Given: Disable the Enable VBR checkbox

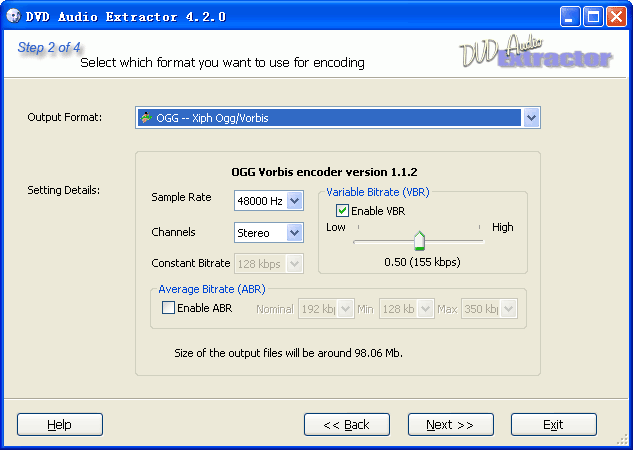Looking at the screenshot, I should click(x=342, y=210).
